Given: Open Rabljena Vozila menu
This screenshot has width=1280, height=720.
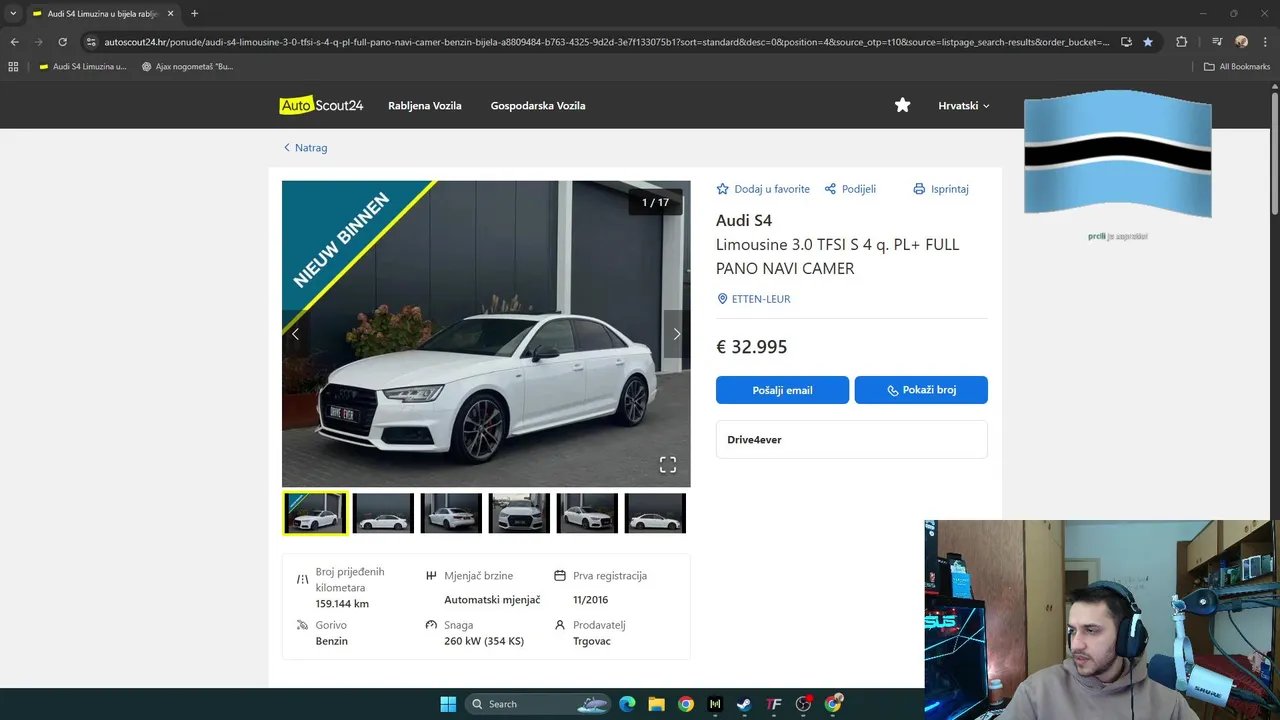Looking at the screenshot, I should click(x=425, y=105).
